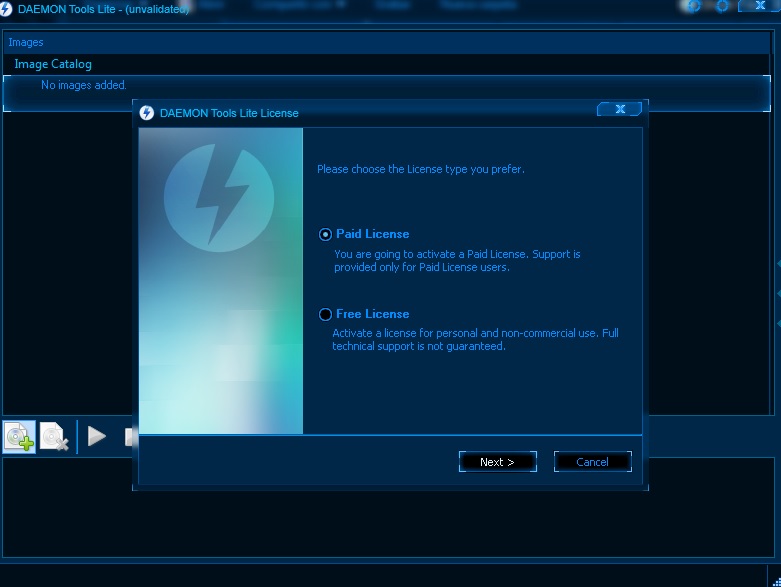This screenshot has width=781, height=587.
Task: Click the 'Paid License' label text
Action: point(373,234)
